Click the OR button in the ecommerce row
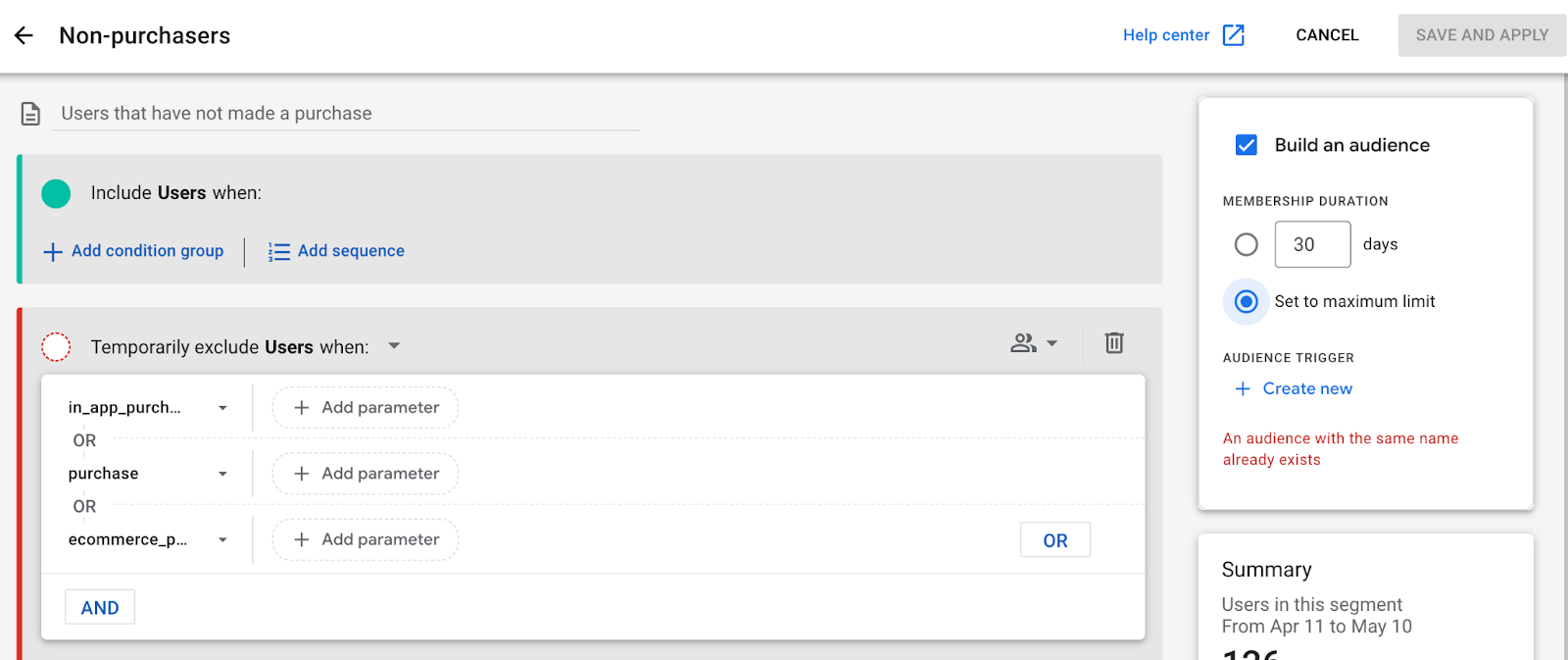 (1054, 540)
